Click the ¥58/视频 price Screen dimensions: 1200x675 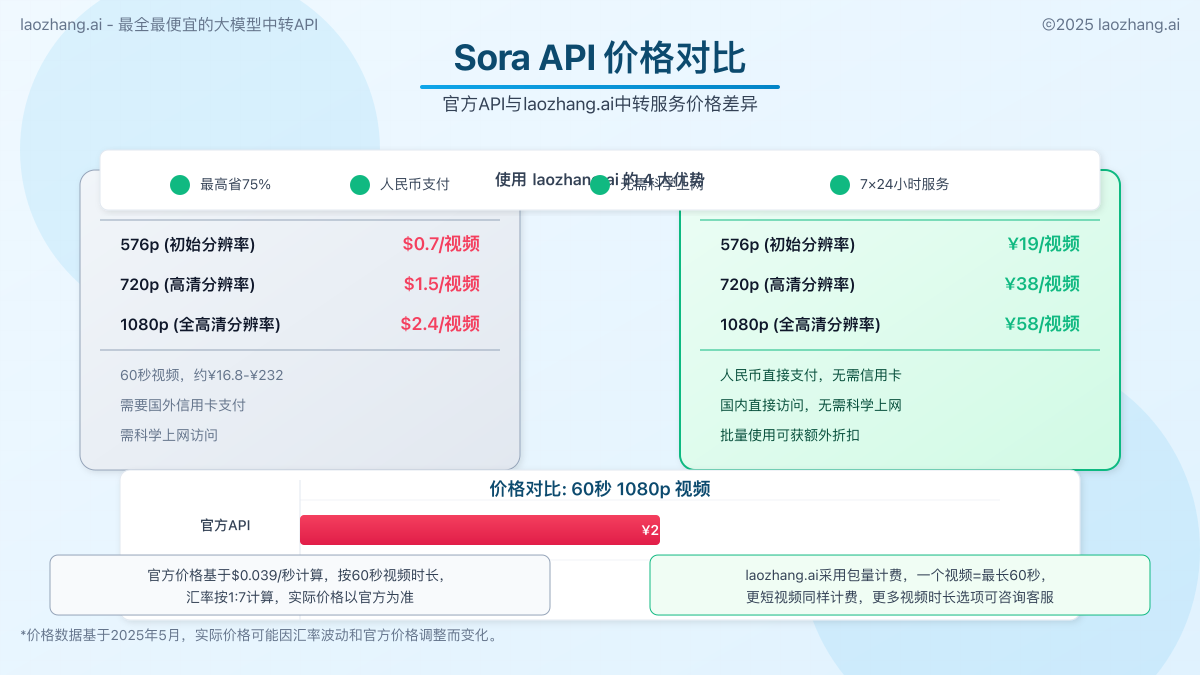[1042, 324]
